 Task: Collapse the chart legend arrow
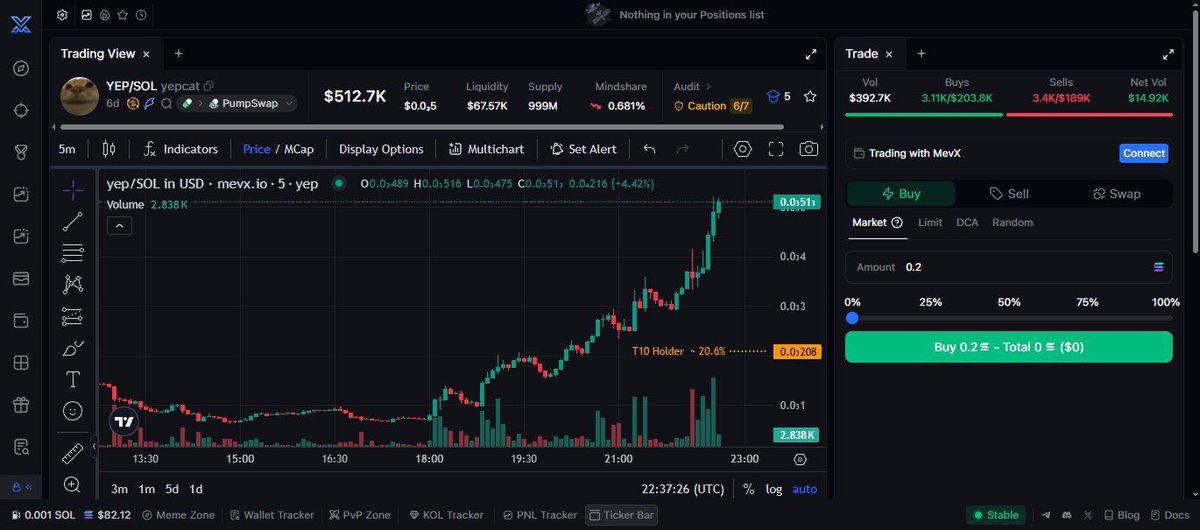[x=119, y=226]
